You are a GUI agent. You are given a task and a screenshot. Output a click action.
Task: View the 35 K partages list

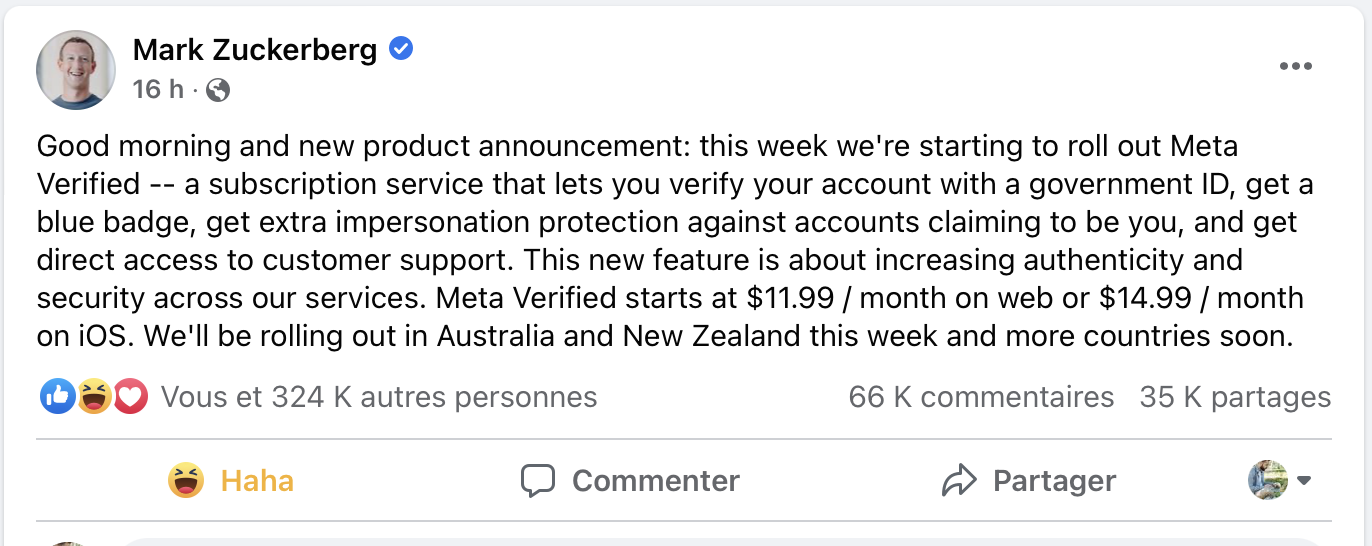[1235, 397]
